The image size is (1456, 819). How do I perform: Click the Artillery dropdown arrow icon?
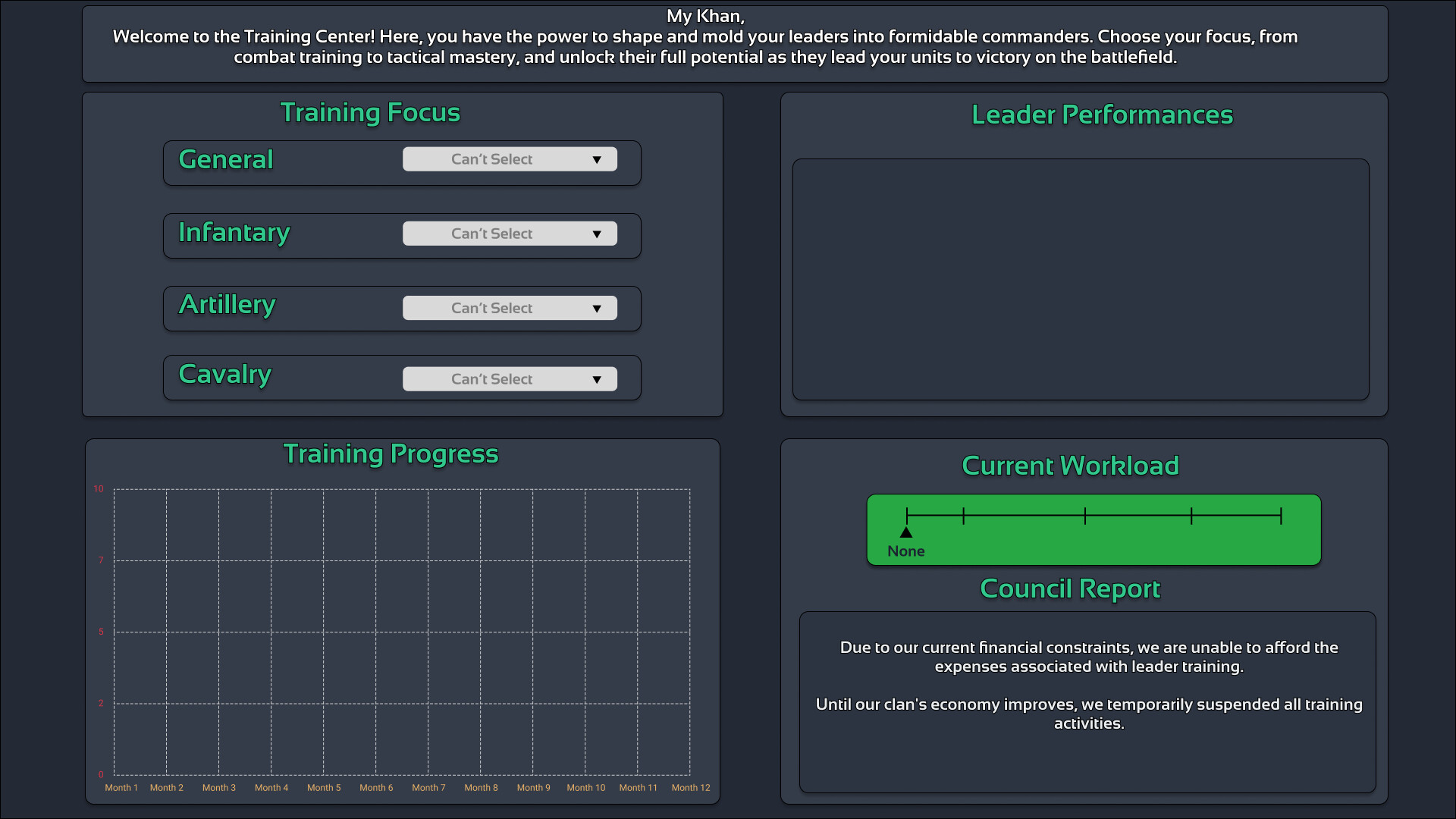pos(597,309)
